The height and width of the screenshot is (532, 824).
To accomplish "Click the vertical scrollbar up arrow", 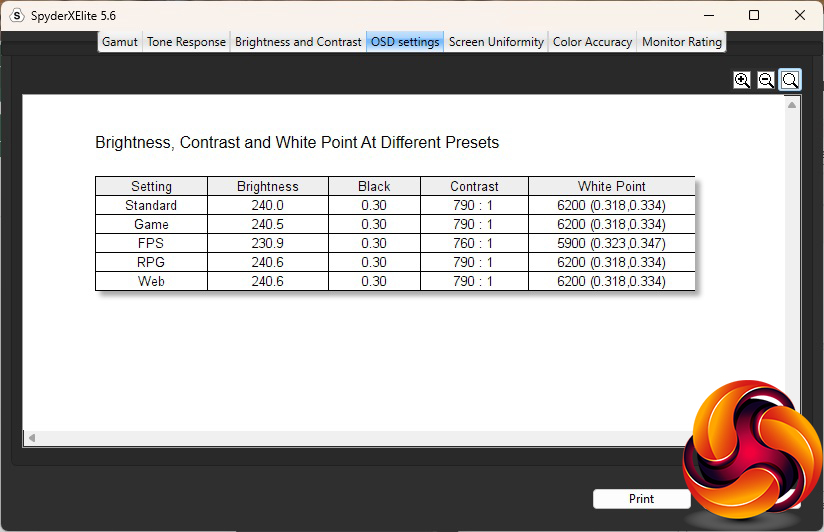I will click(x=791, y=105).
